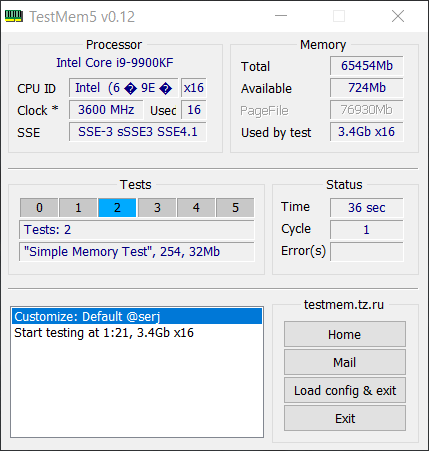Click the Mail button
Image resolution: width=429 pixels, height=451 pixels.
pyautogui.click(x=345, y=362)
